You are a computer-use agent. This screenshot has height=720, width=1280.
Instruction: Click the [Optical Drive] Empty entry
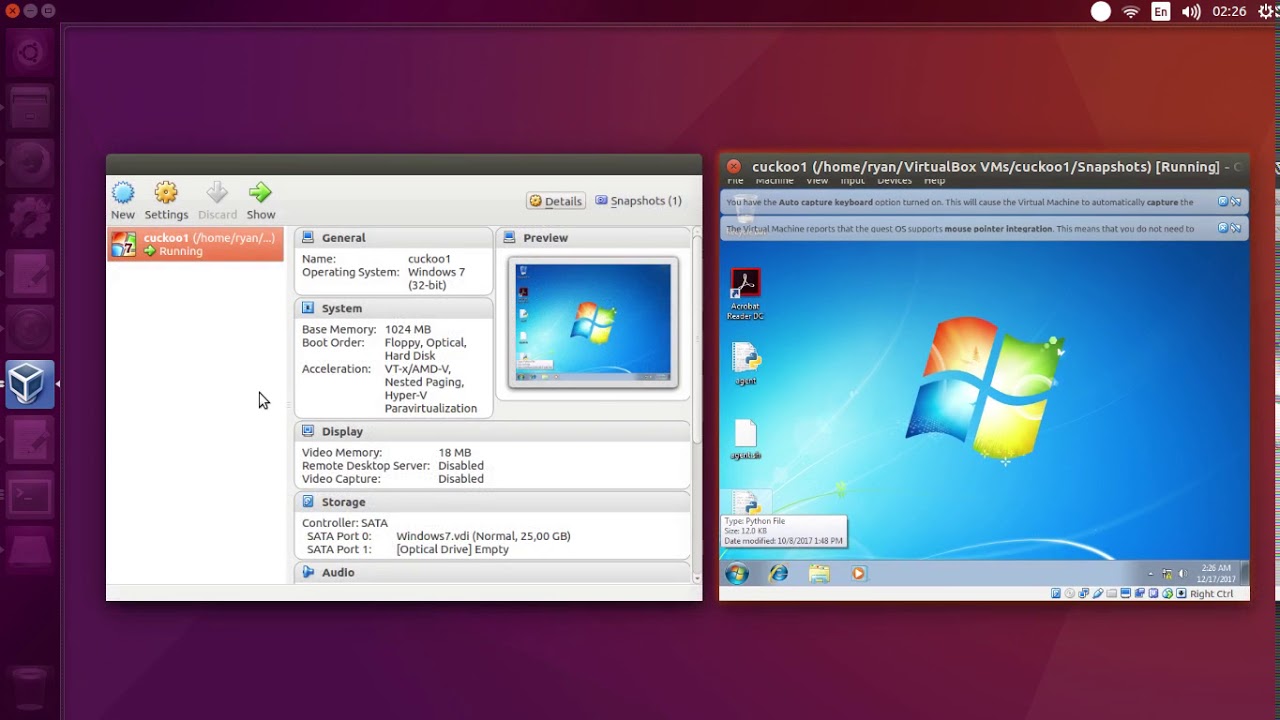452,549
